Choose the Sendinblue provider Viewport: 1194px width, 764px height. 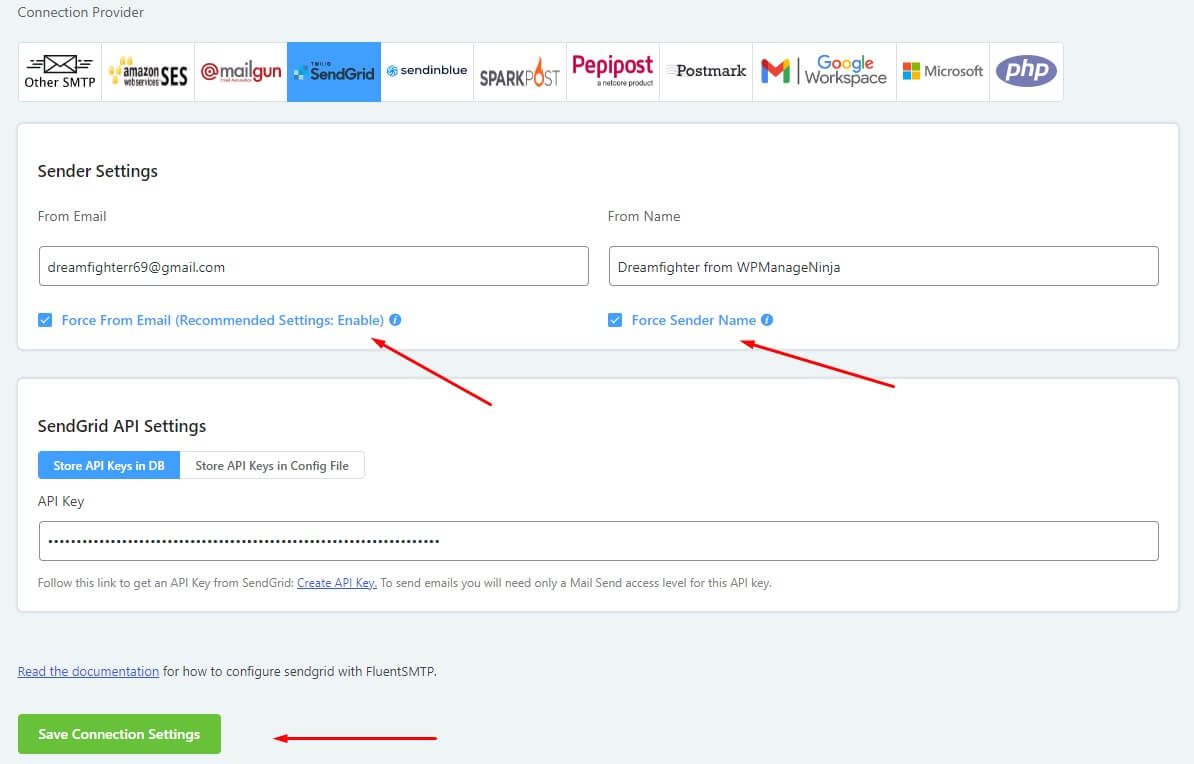pos(426,72)
